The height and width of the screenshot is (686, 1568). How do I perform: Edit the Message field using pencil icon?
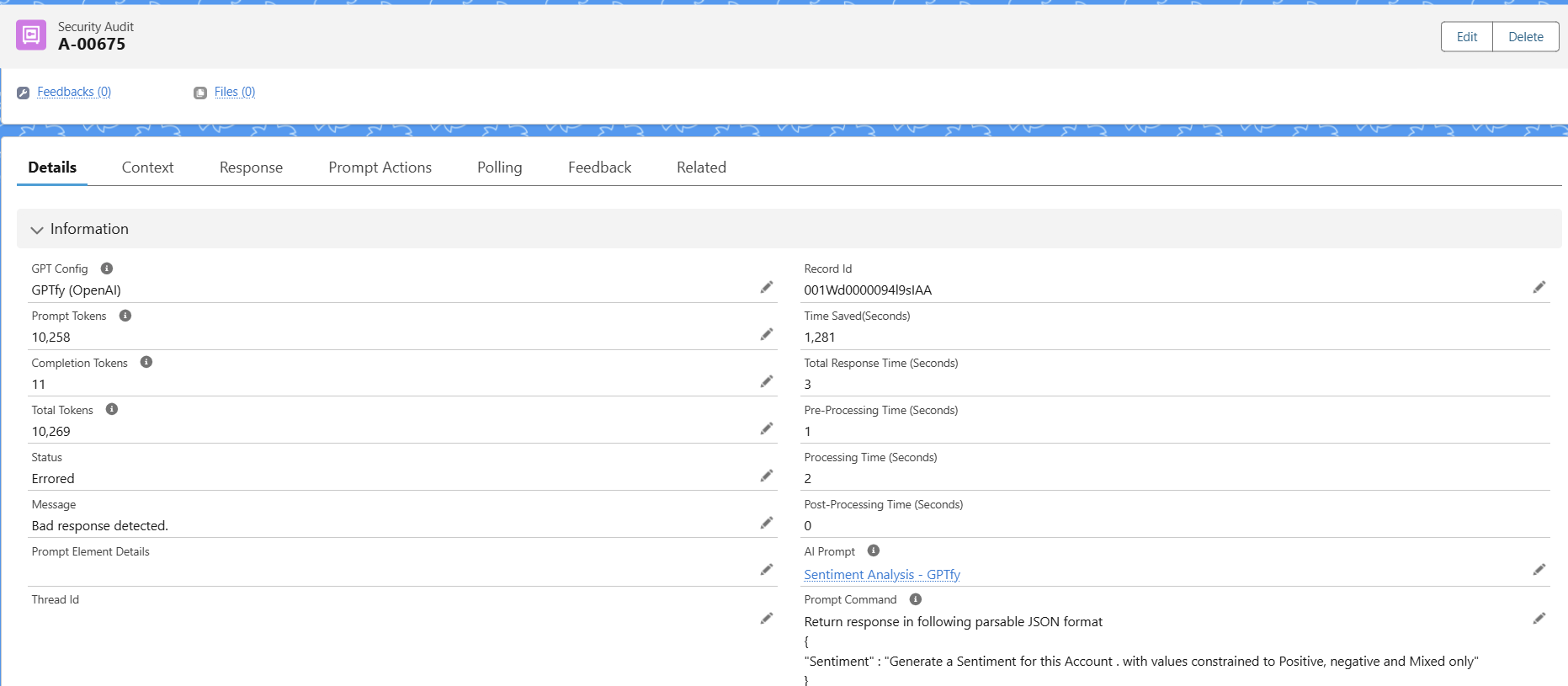766,524
